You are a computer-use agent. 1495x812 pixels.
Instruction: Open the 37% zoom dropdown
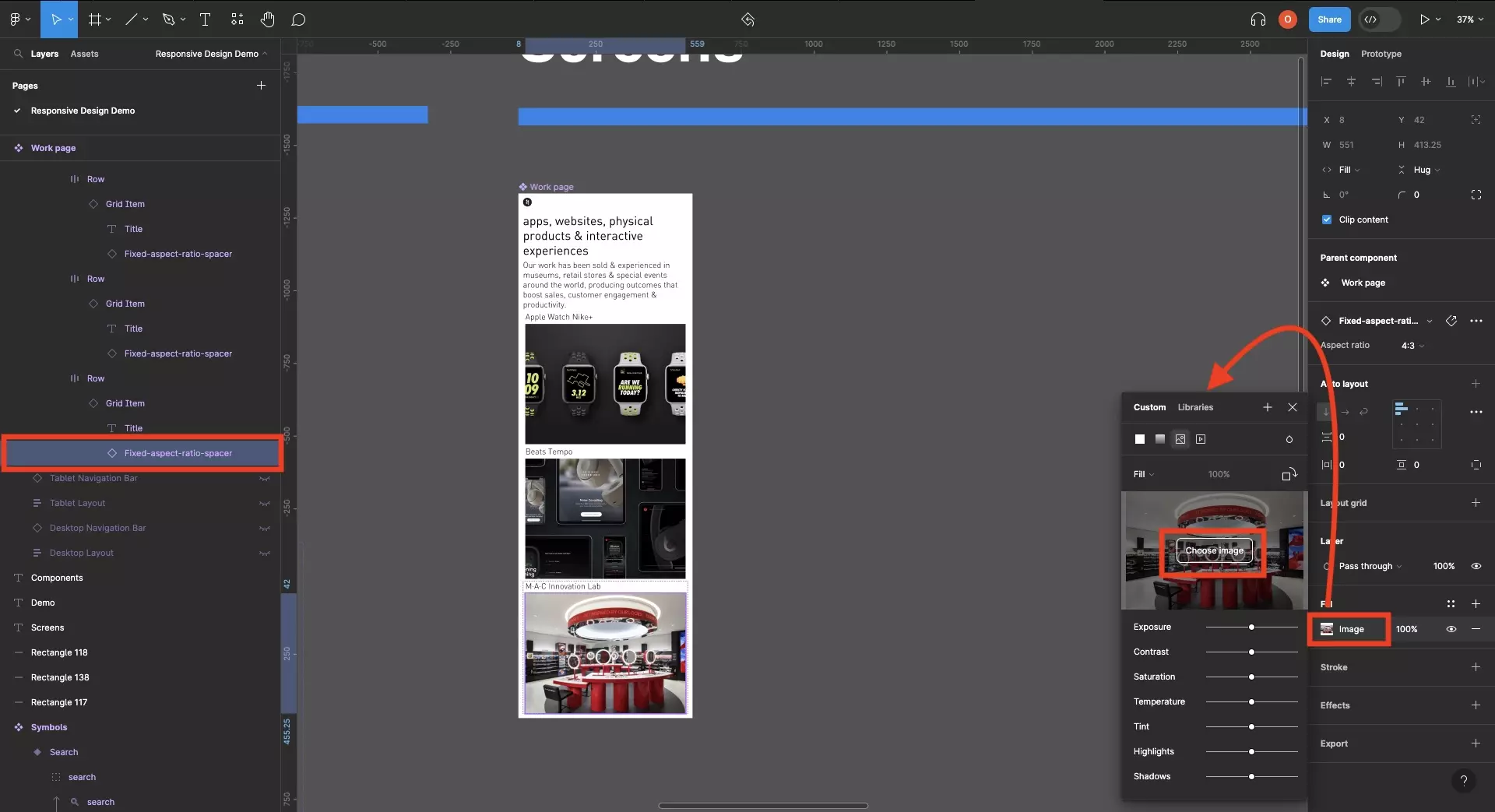[1470, 19]
